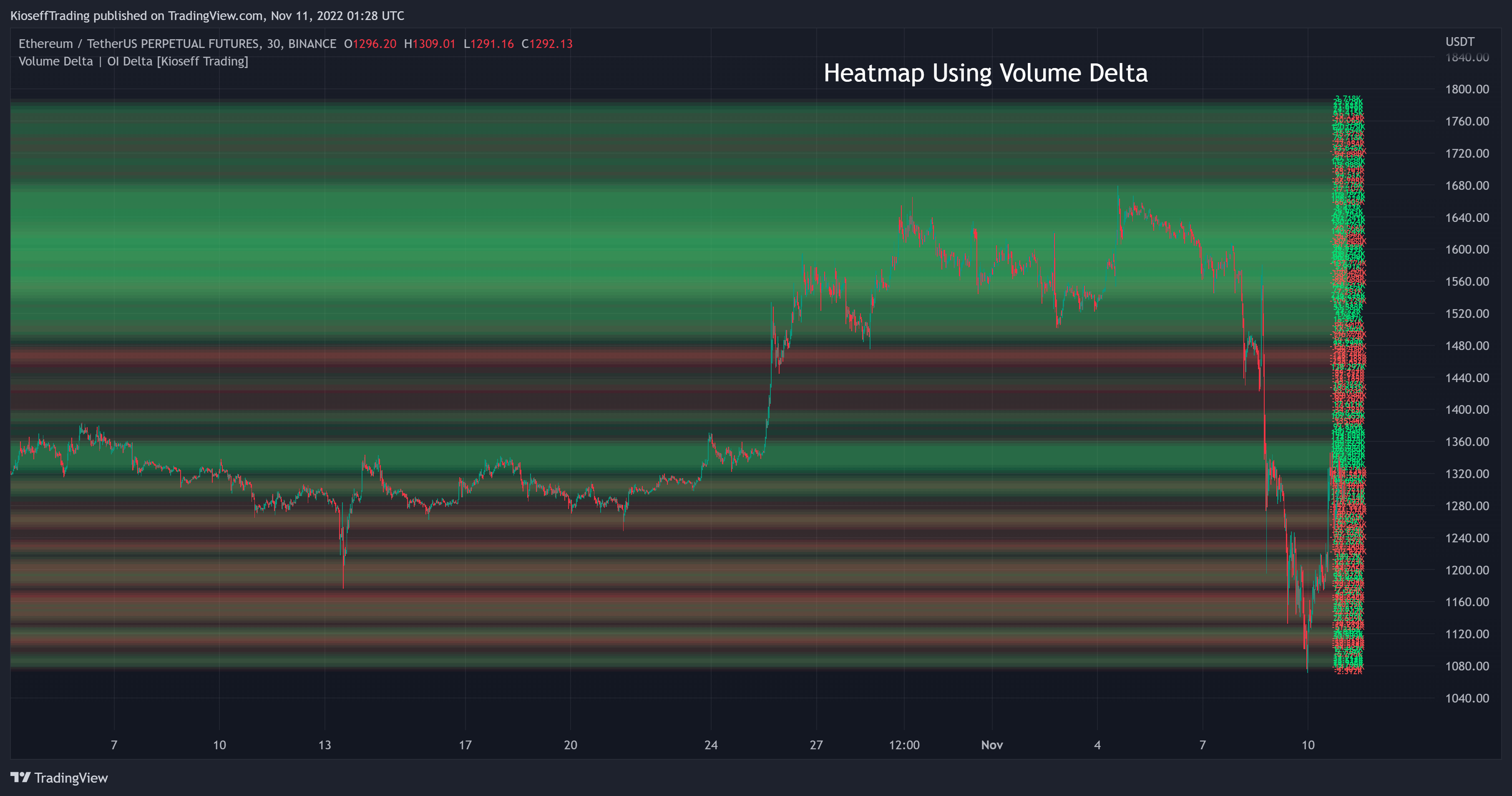Click the 1280.00 price axis label
1512x796 pixels.
[x=1467, y=506]
